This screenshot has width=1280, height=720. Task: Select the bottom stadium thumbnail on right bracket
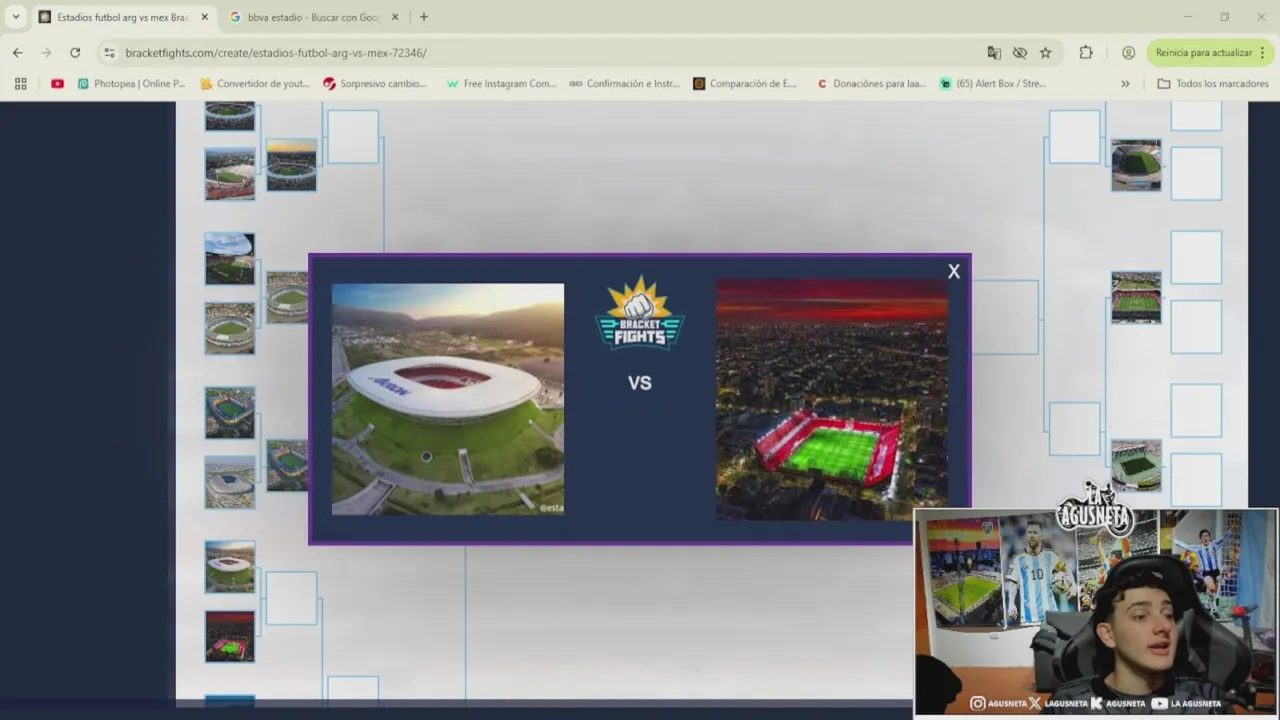pos(1136,465)
